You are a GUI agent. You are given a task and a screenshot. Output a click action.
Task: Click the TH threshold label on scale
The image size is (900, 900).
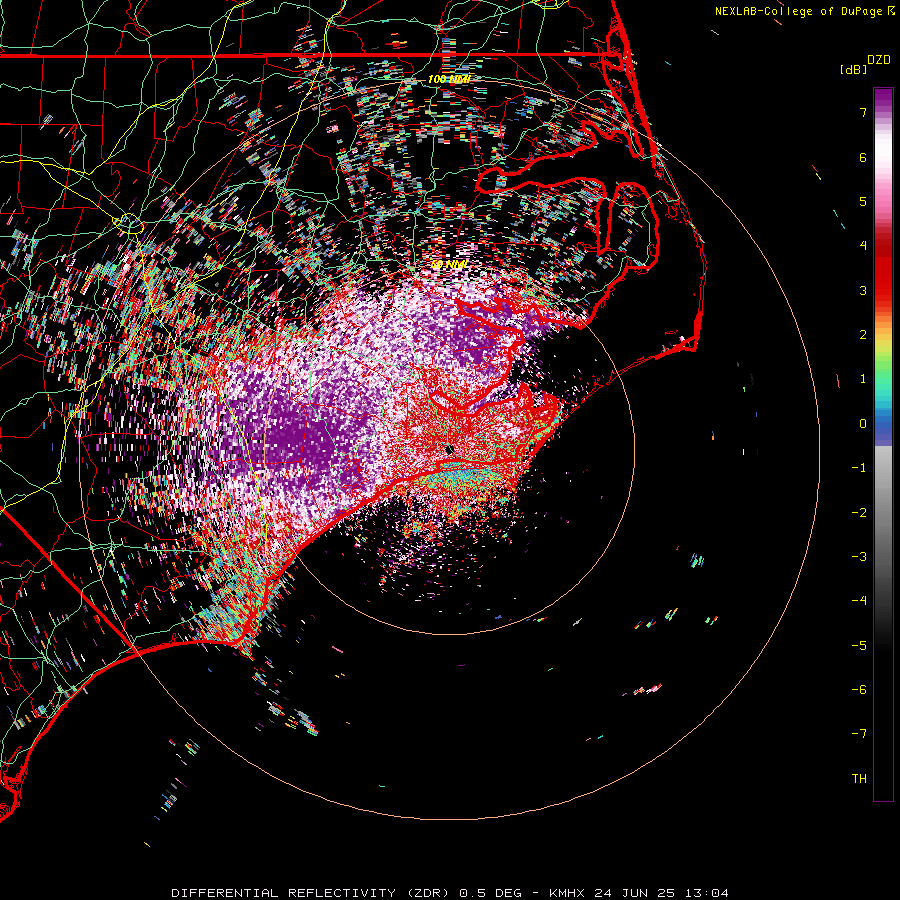click(x=859, y=779)
